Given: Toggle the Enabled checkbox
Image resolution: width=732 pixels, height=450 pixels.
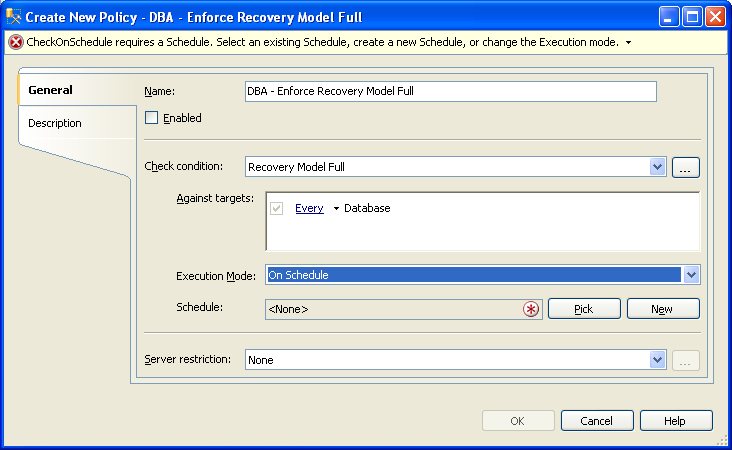Looking at the screenshot, I should [151, 118].
